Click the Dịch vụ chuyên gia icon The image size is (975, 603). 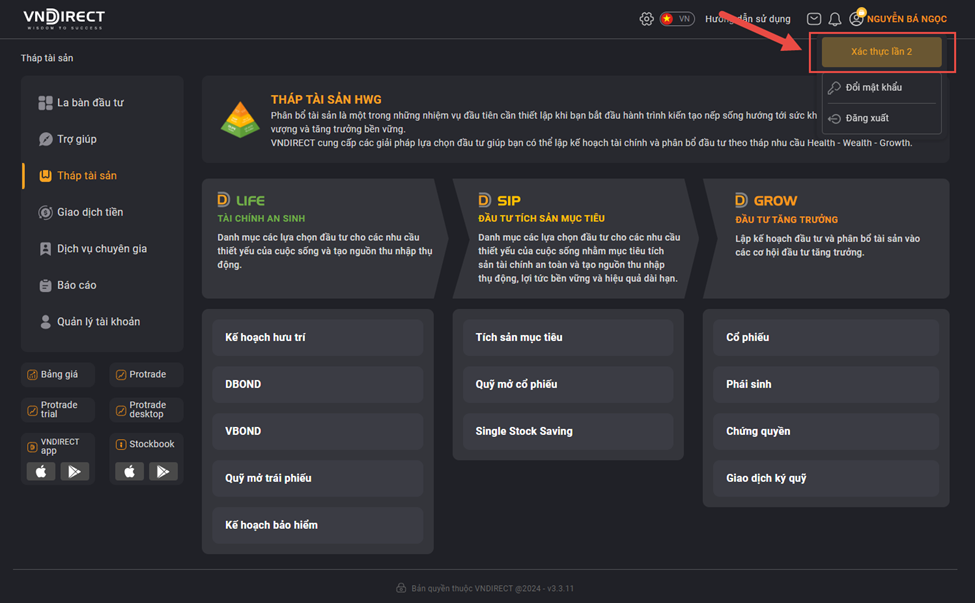pyautogui.click(x=45, y=249)
